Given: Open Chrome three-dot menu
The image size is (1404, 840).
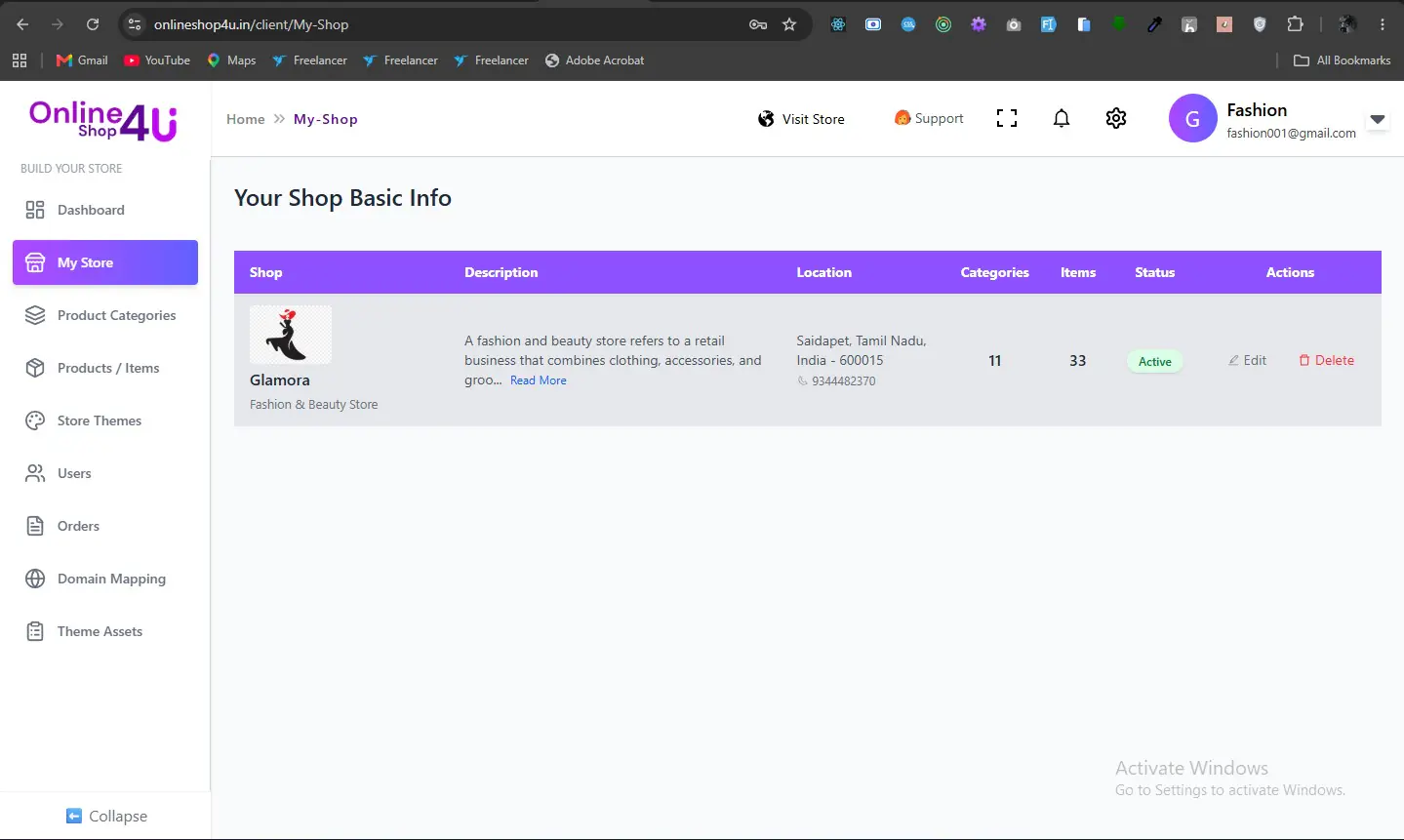Looking at the screenshot, I should 1383,24.
